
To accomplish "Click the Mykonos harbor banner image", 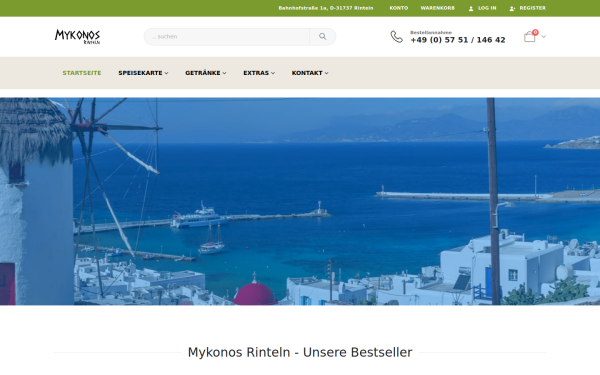I will [300, 201].
